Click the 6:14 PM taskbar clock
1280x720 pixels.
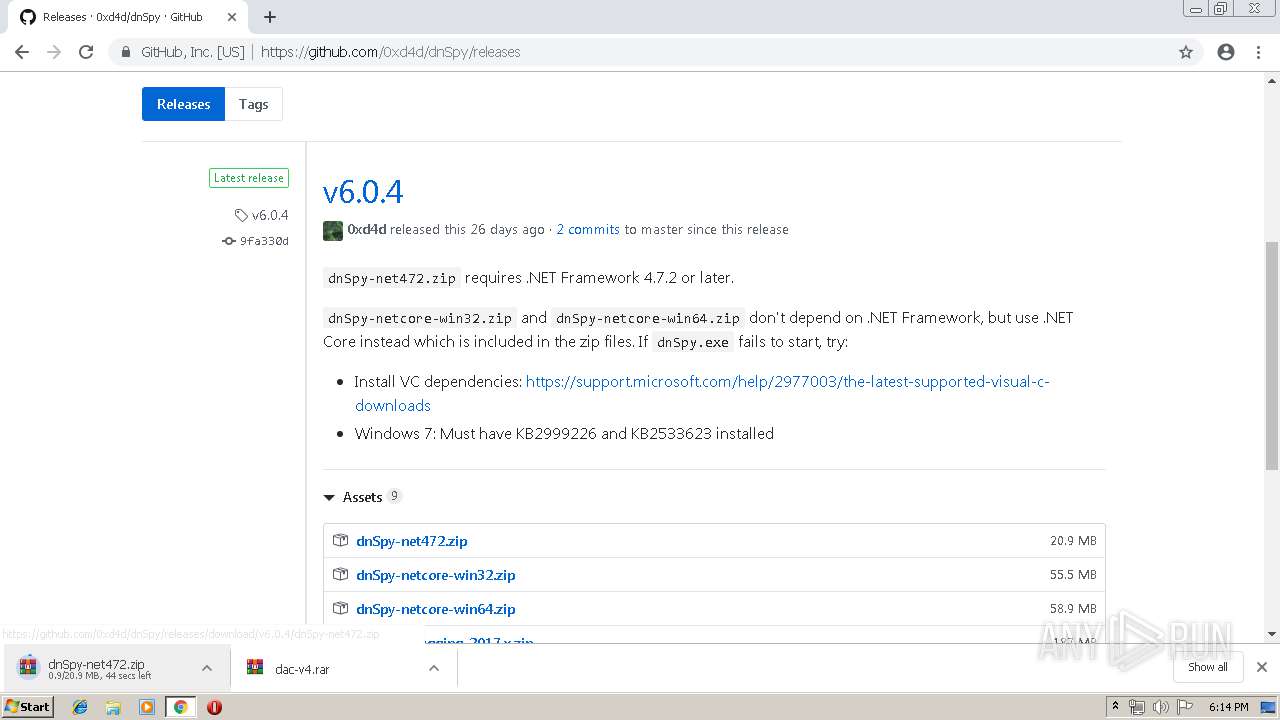point(1228,707)
